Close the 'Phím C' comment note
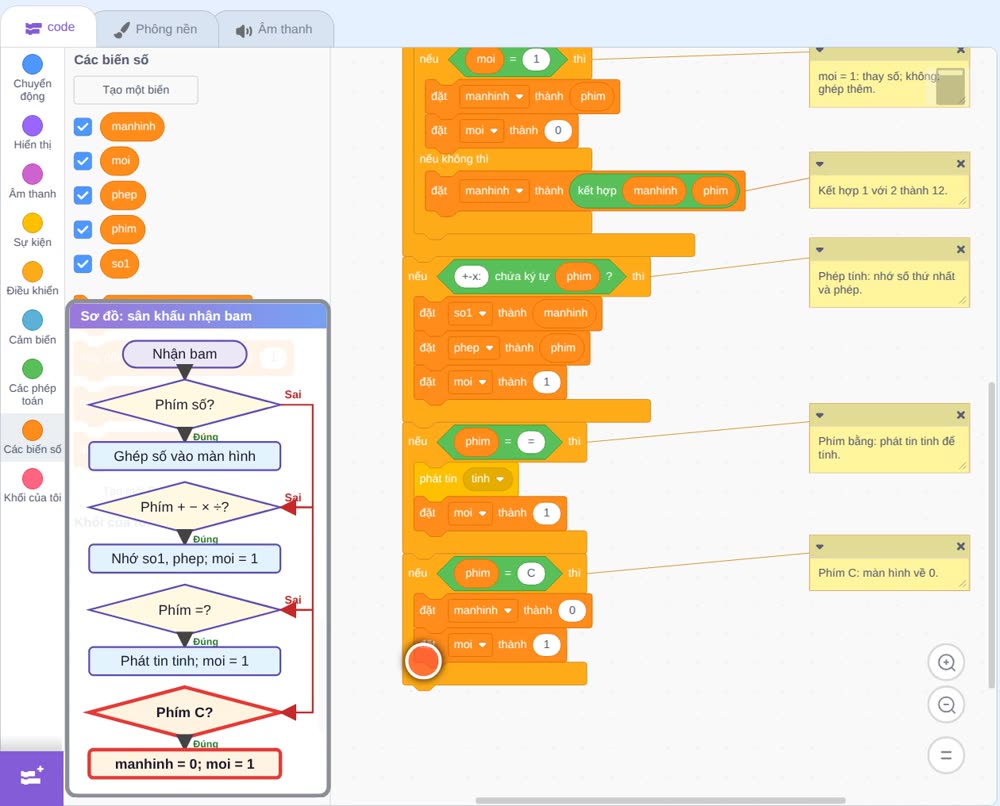 coord(960,546)
